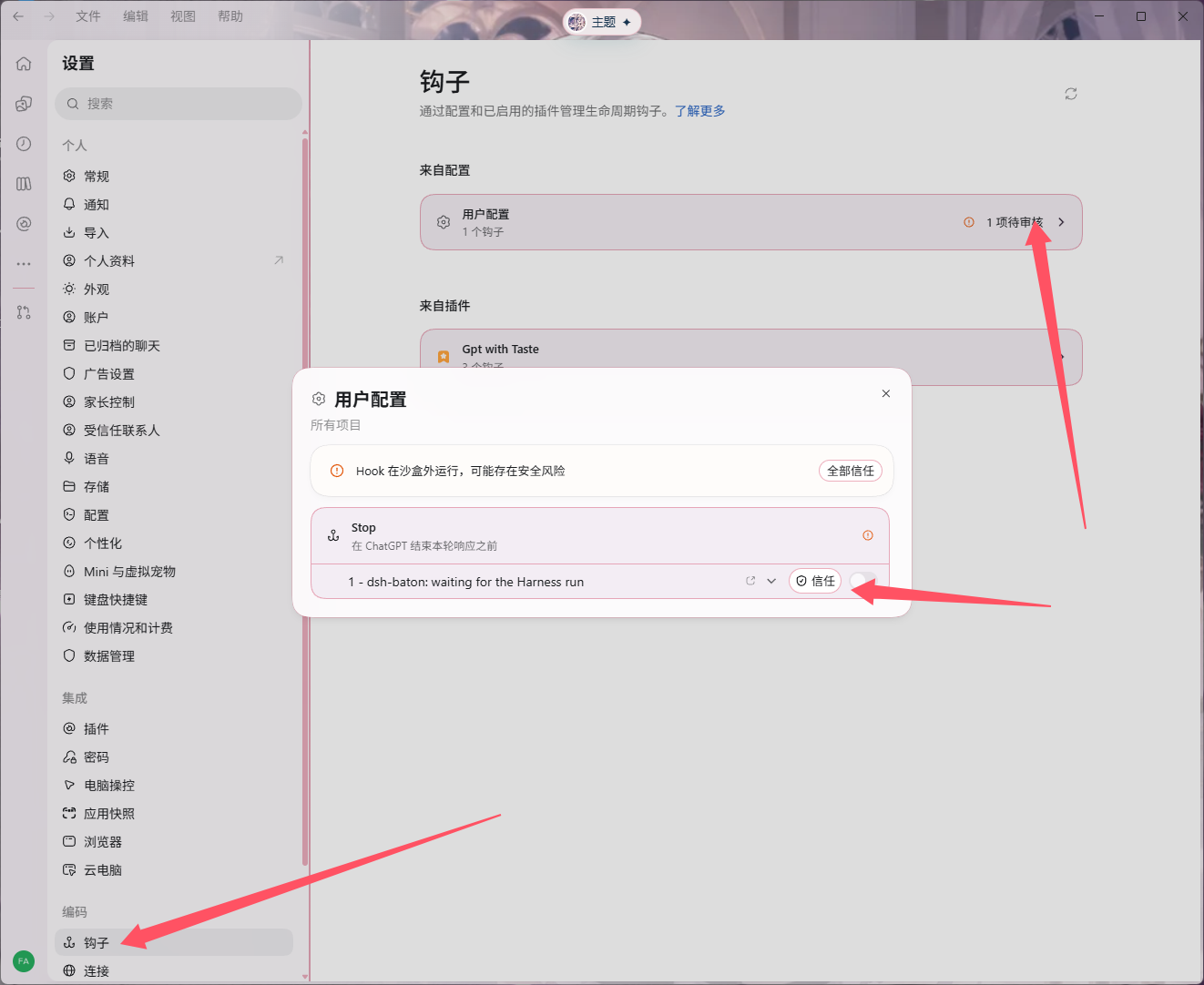
Task: Open 常规 settings
Action: (174, 176)
